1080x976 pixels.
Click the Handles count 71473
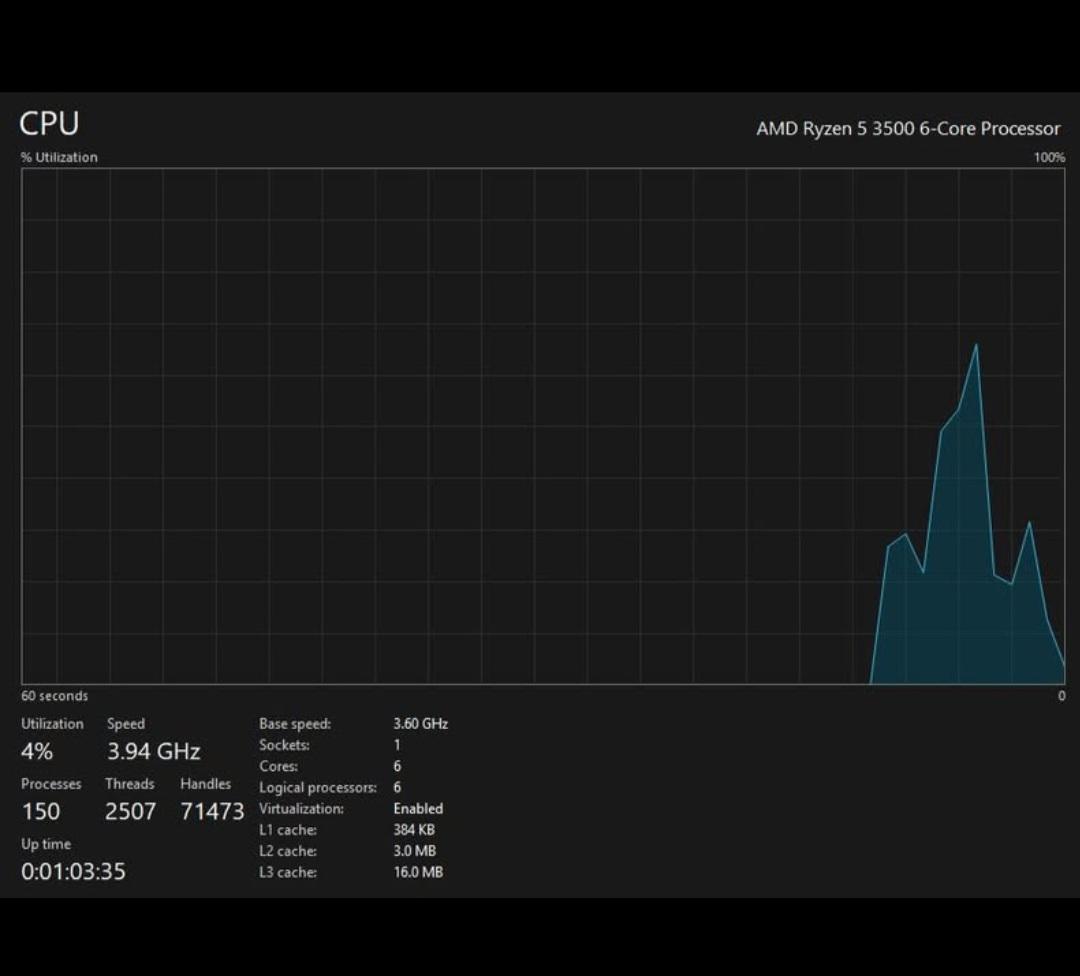[212, 811]
